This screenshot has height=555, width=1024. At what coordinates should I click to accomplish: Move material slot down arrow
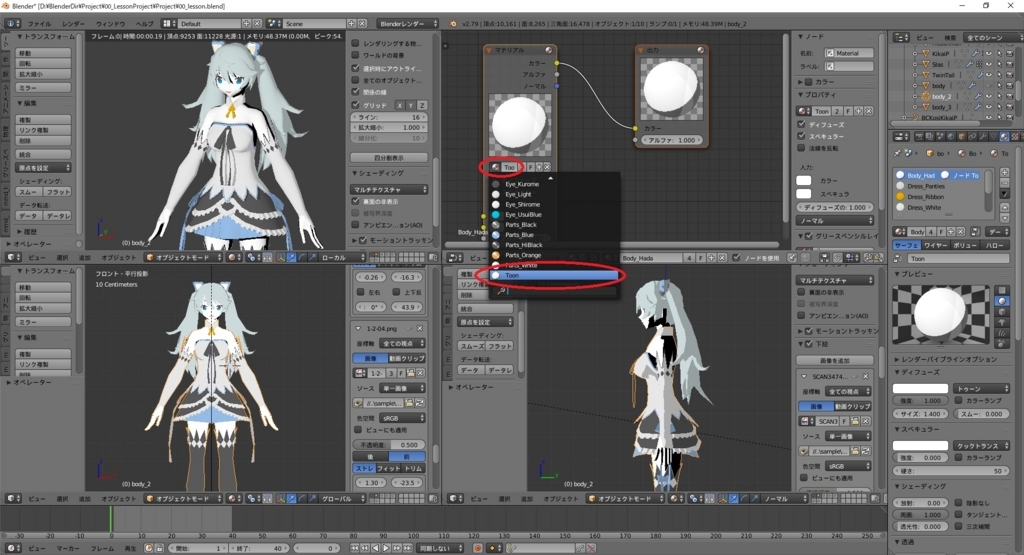1004,217
